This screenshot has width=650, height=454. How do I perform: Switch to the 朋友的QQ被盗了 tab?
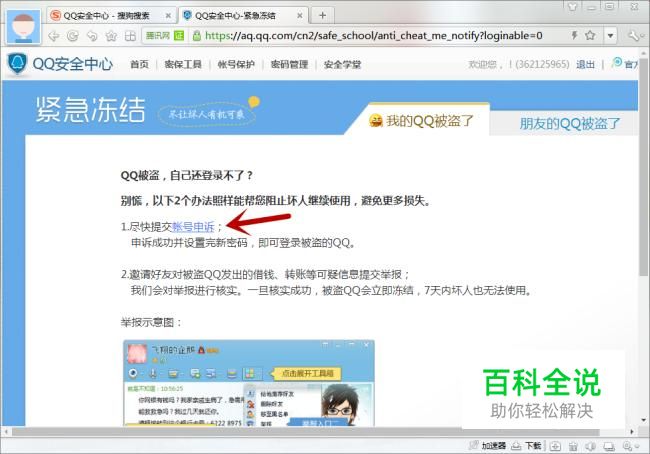click(570, 123)
